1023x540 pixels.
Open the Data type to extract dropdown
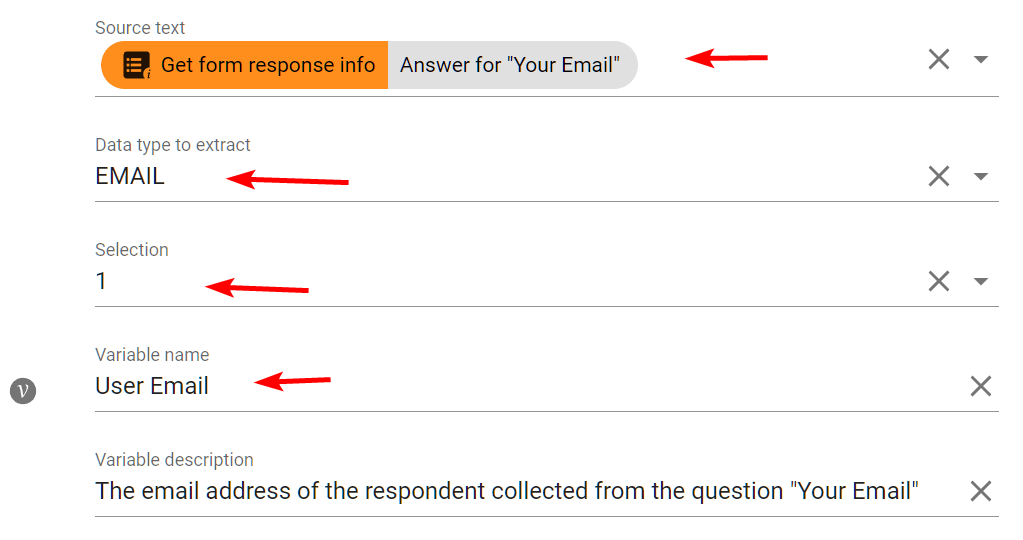(981, 177)
